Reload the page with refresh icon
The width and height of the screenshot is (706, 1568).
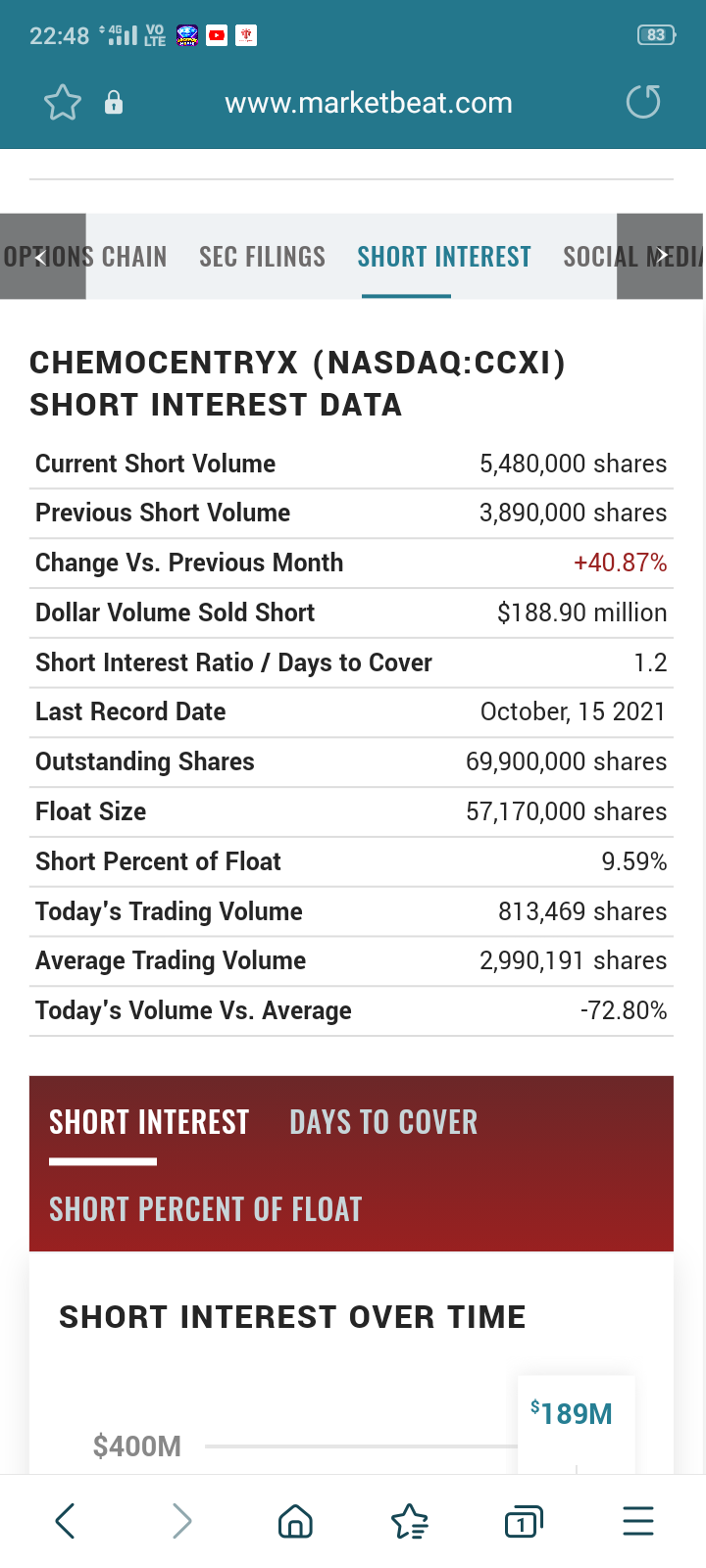tap(643, 102)
